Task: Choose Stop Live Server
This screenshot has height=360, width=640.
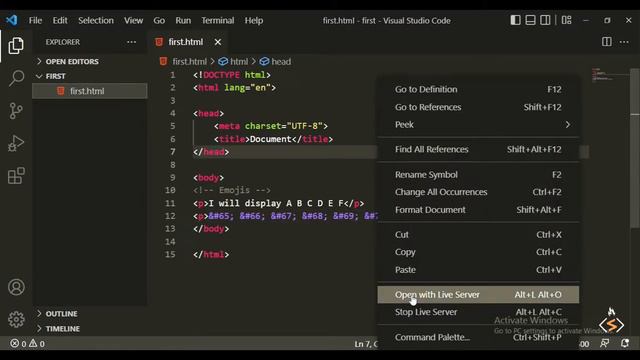Action: click(478, 312)
